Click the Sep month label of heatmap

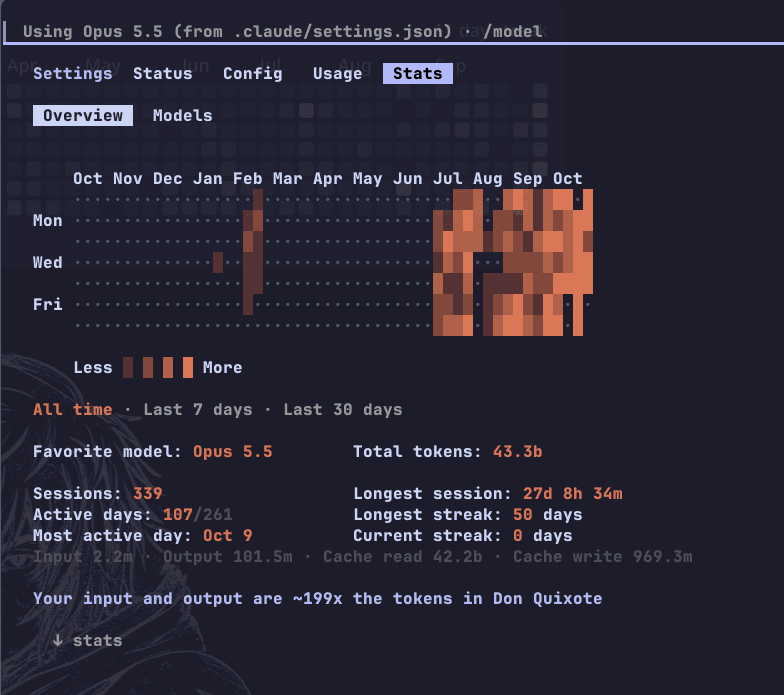pos(528,178)
